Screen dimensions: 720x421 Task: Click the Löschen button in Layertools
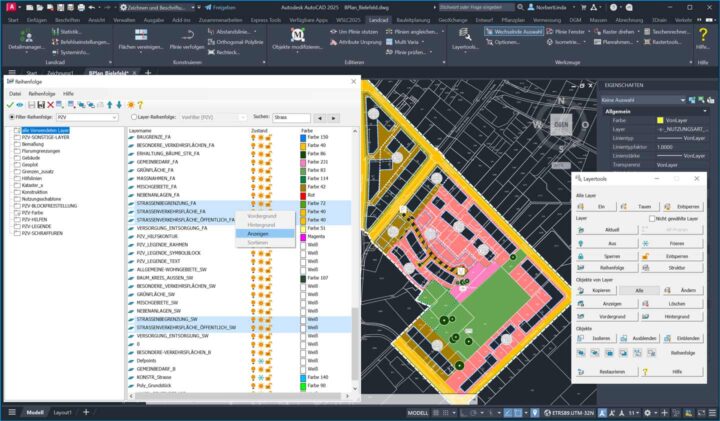tap(672, 304)
